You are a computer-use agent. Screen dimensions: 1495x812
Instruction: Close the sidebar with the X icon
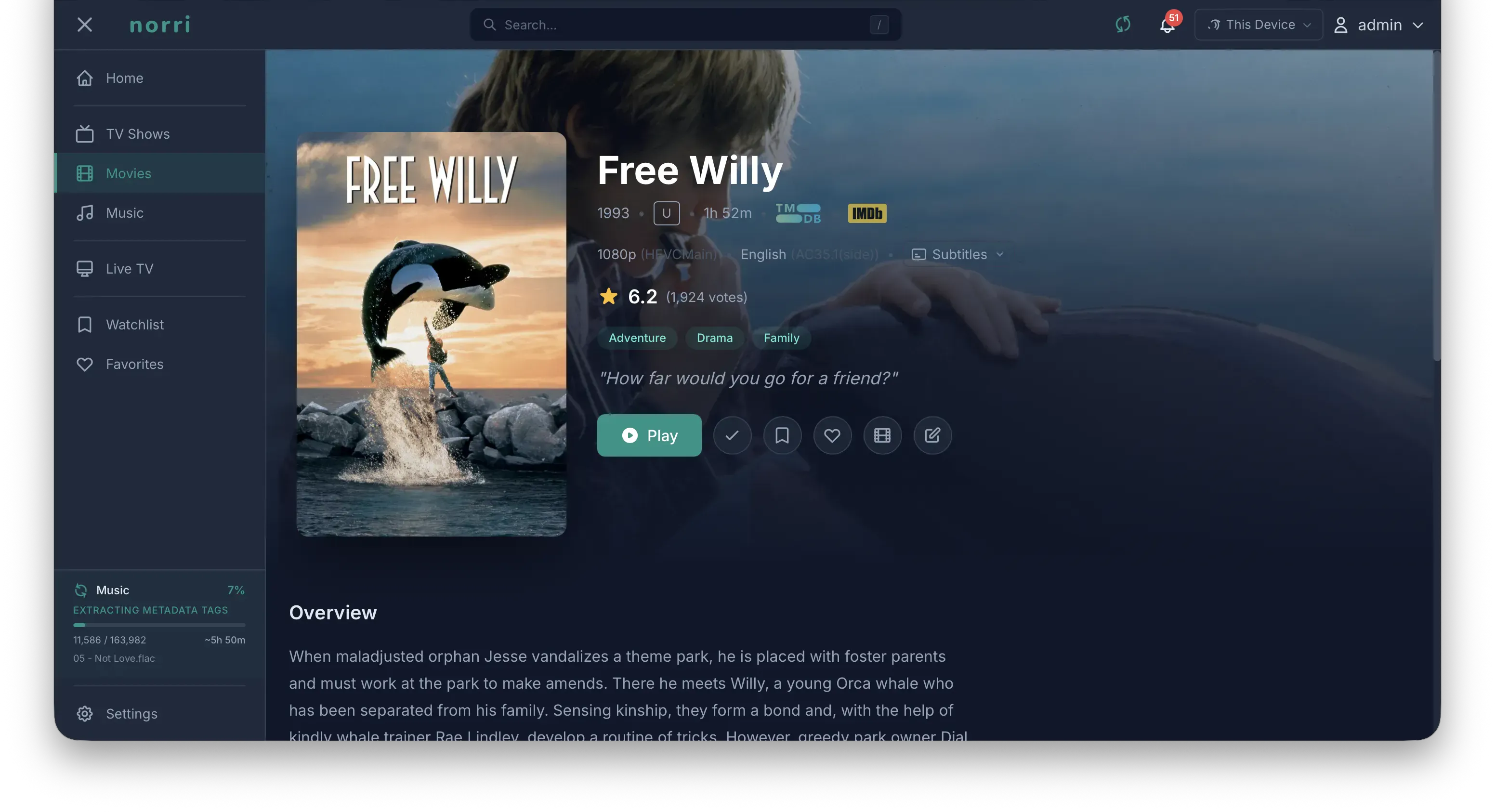click(85, 25)
